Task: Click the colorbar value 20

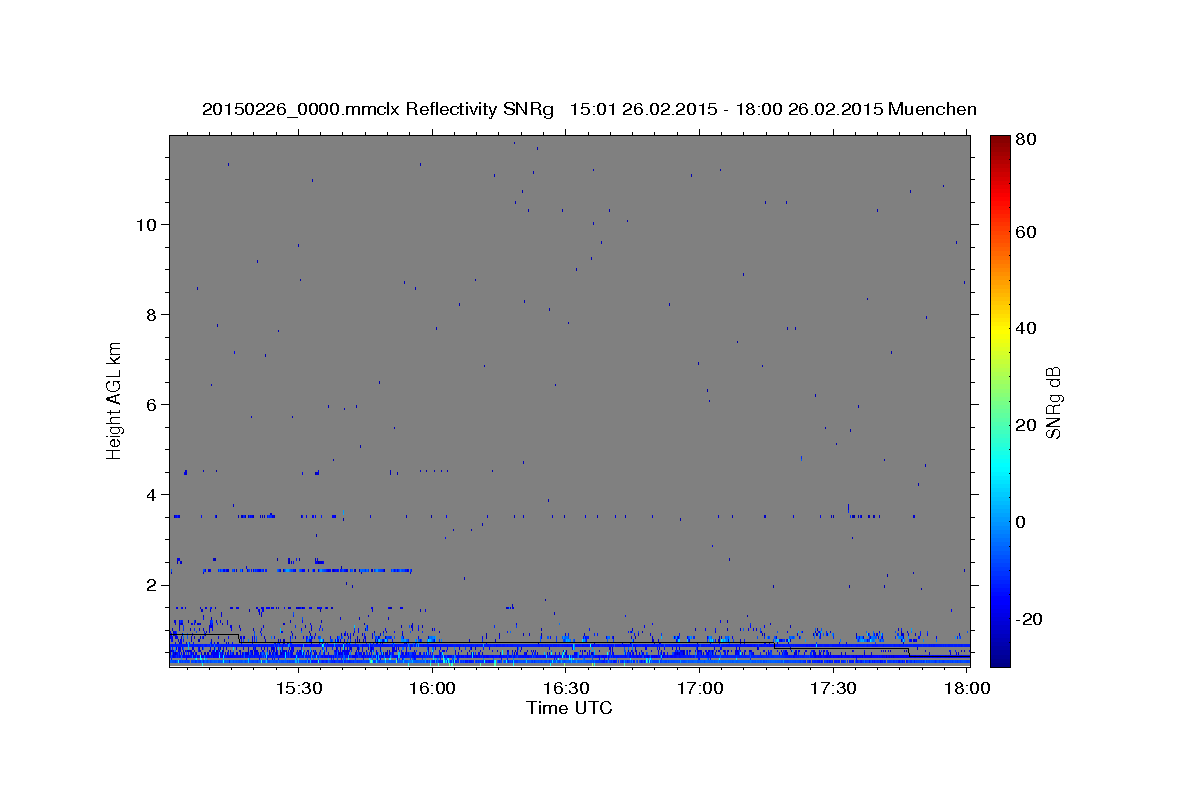Action: pyautogui.click(x=1026, y=425)
